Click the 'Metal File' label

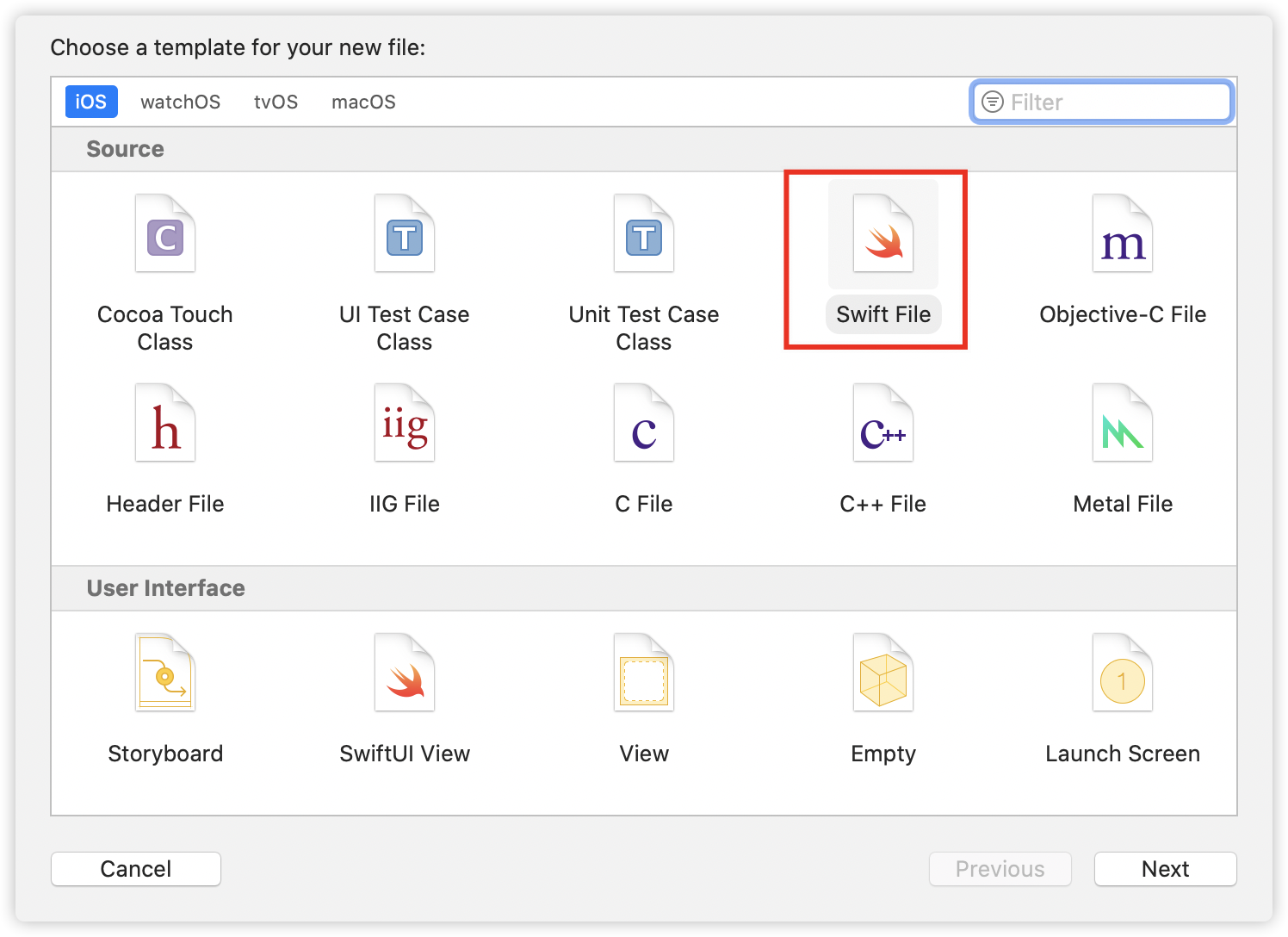1123,504
